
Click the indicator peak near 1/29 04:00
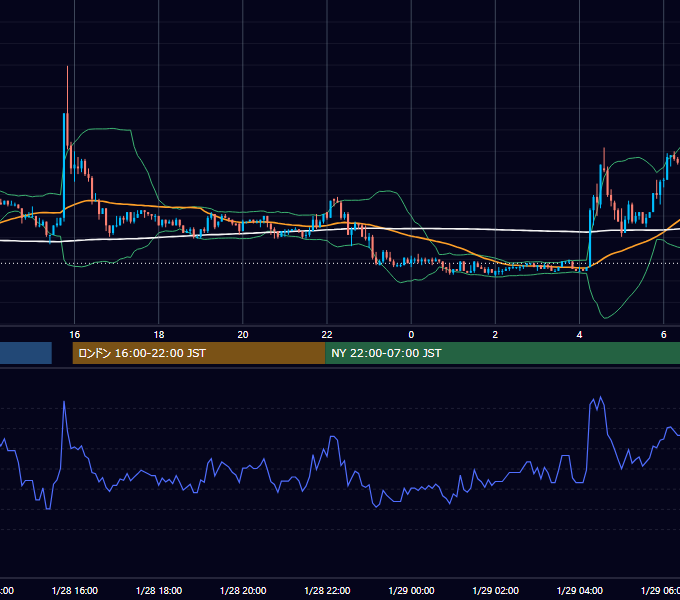[600, 397]
